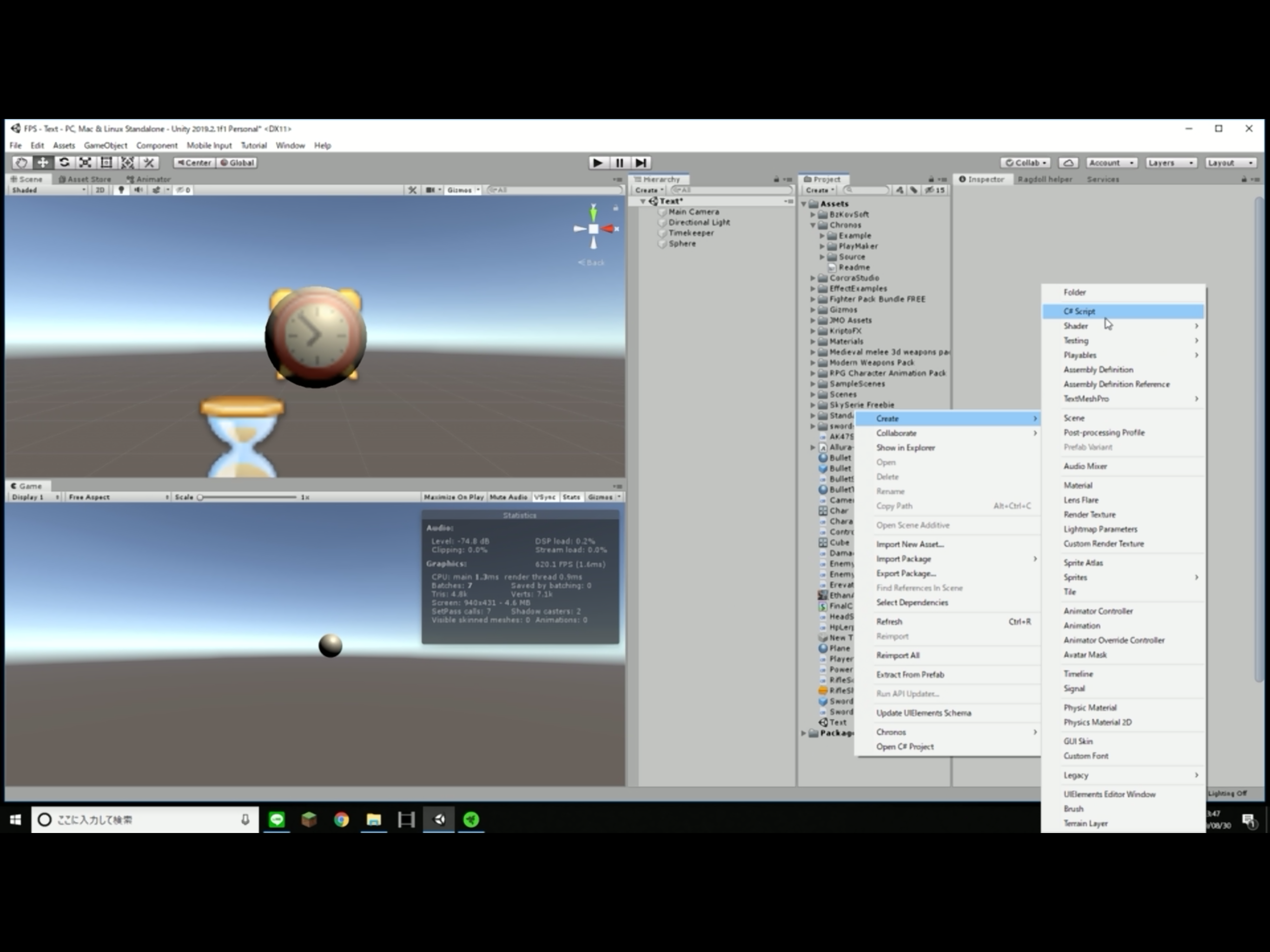Select the Rect transform tool

[106, 163]
